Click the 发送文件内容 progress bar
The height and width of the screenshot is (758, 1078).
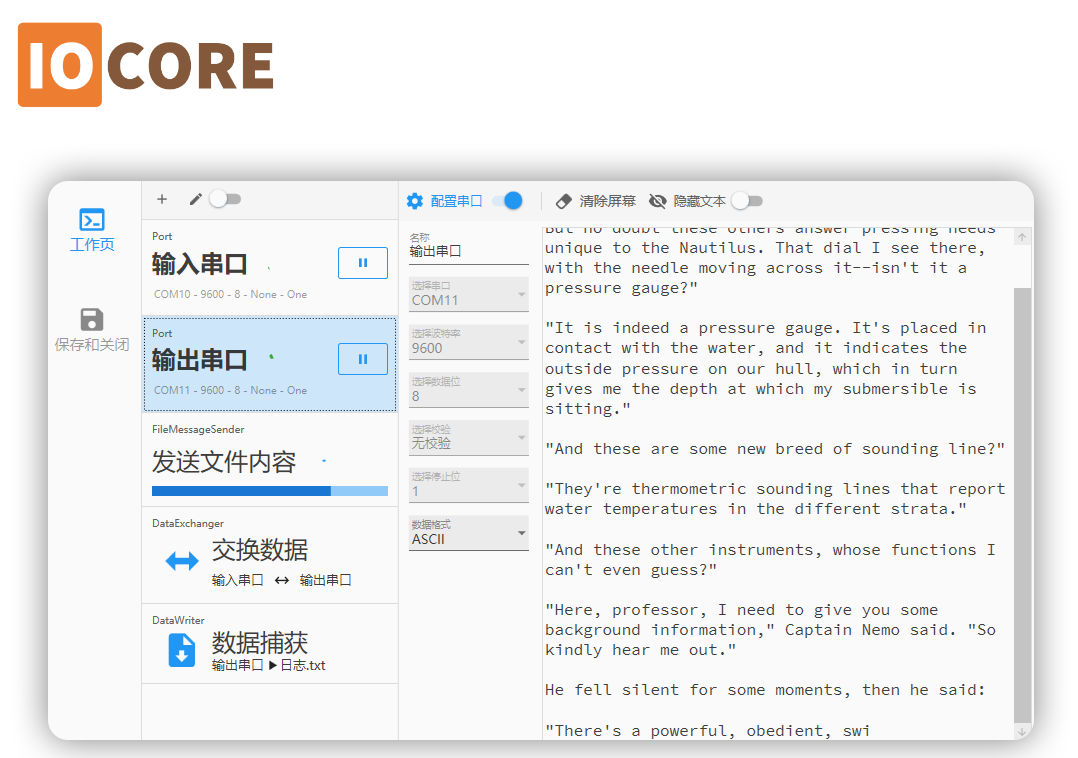269,490
